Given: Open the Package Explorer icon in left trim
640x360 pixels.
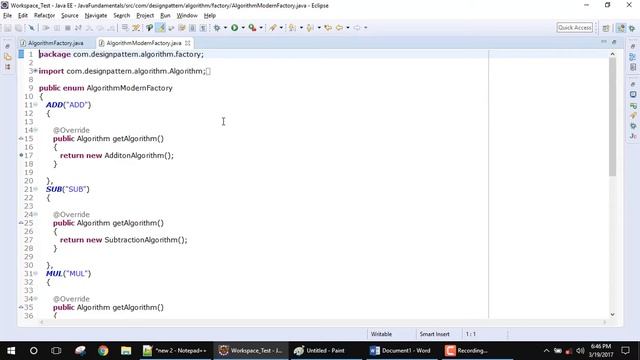Looking at the screenshot, I should click(x=8, y=57).
